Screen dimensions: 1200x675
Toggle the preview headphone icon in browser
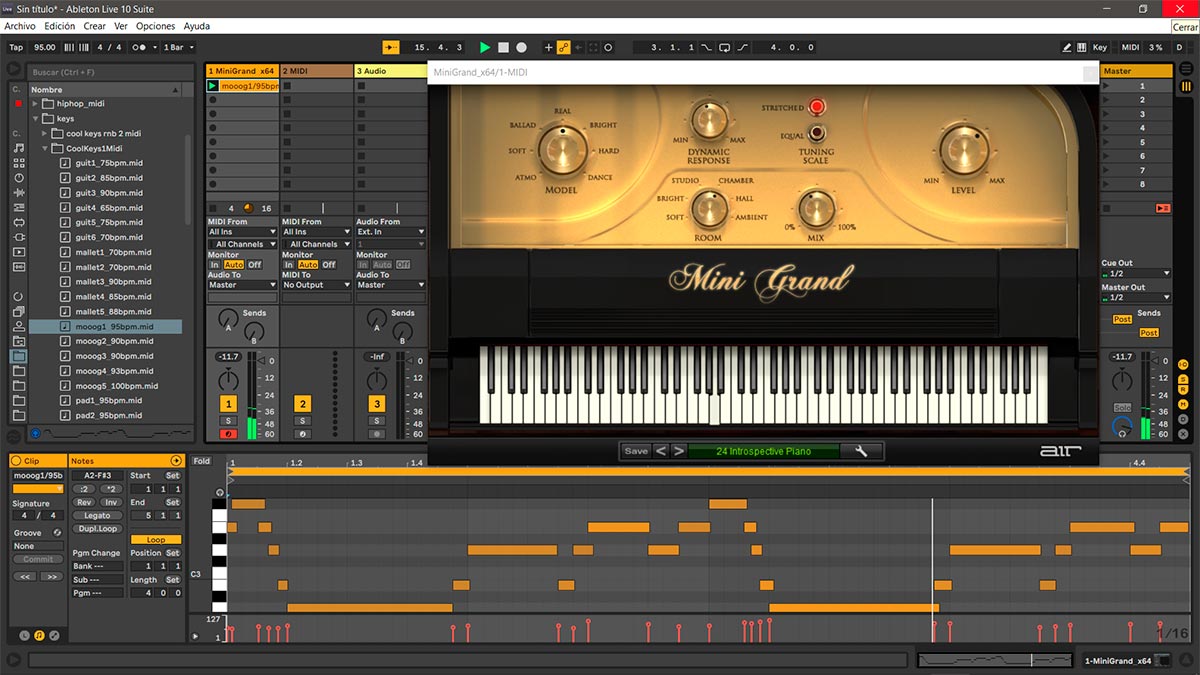coord(35,434)
